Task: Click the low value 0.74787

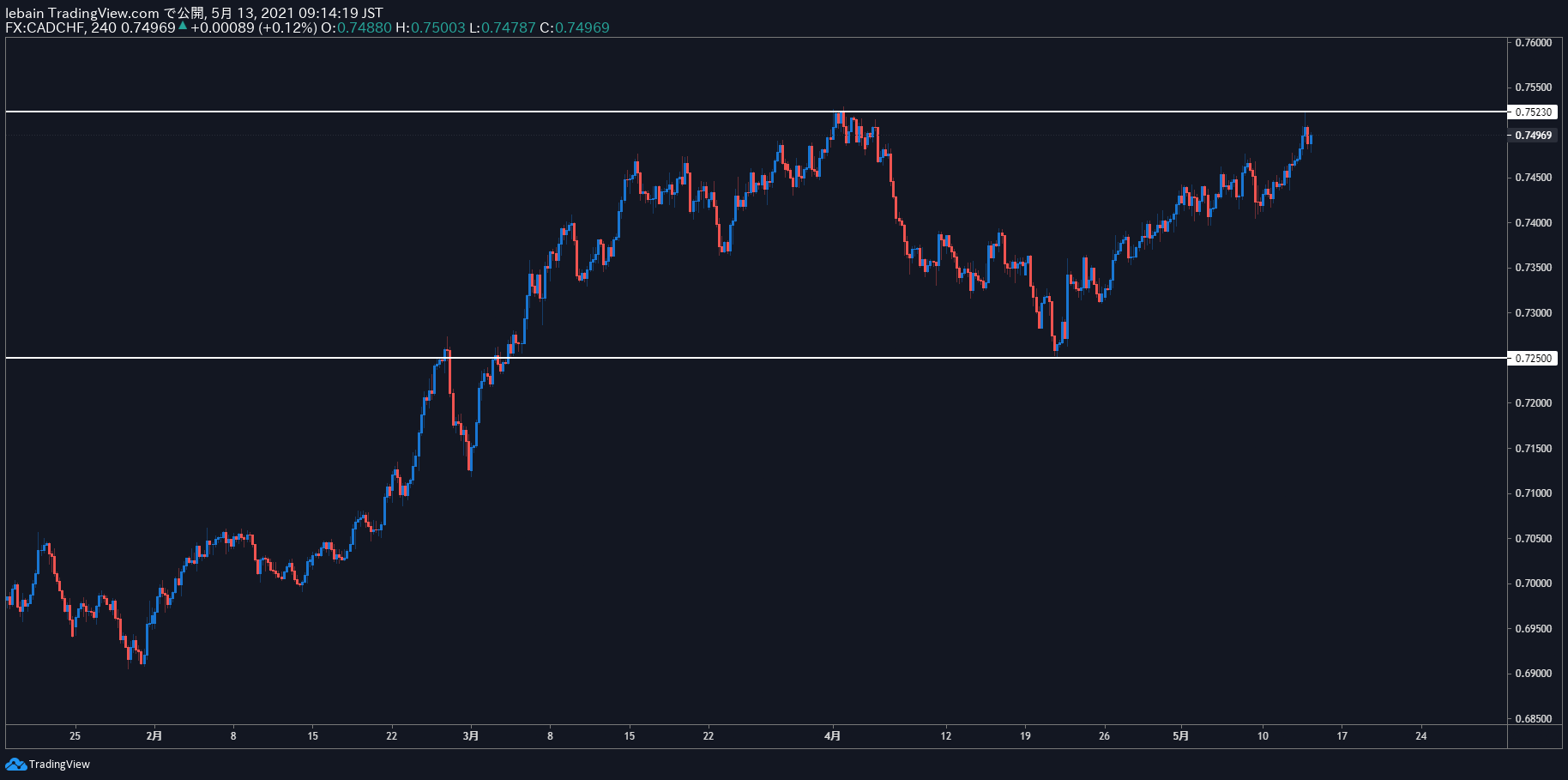Action: (508, 27)
